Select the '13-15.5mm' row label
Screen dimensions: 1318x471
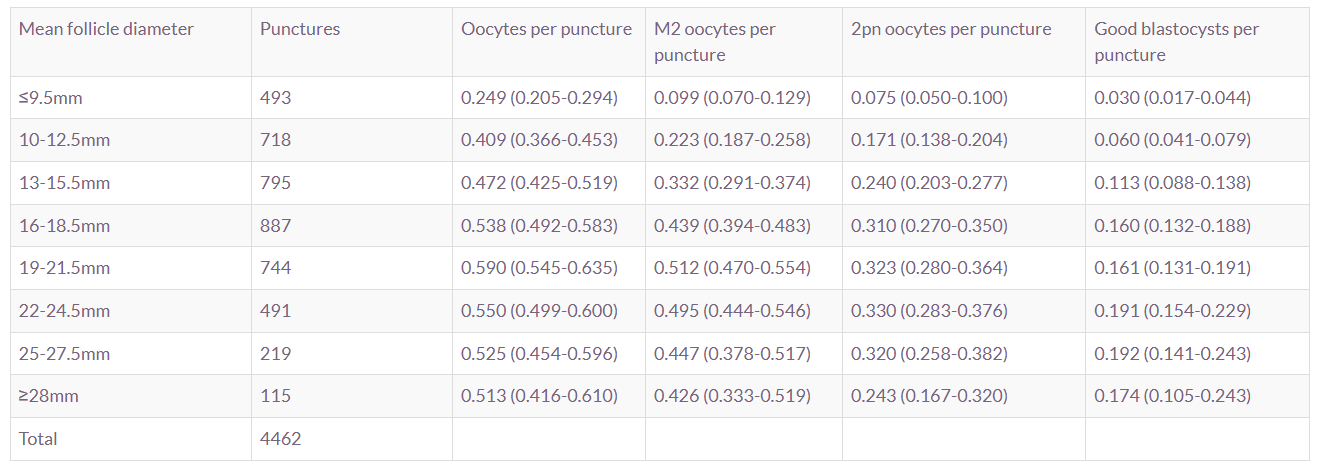(x=64, y=183)
